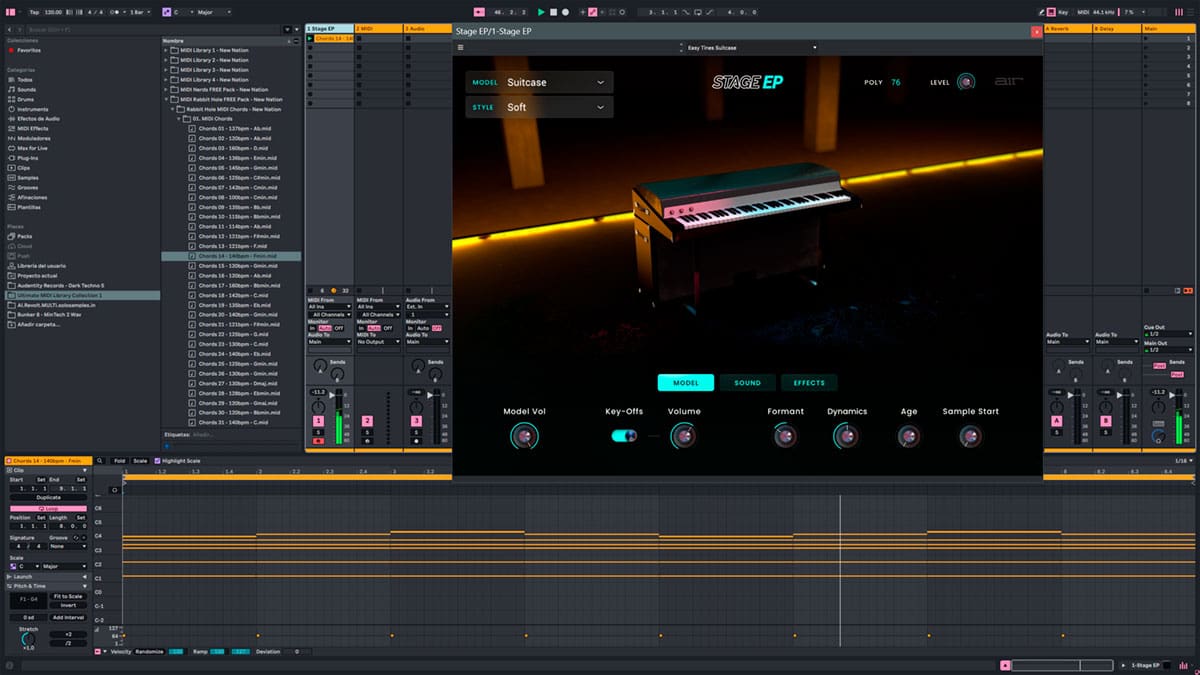This screenshot has height=675, width=1200.
Task: Toggle the Highlight Scale checkbox
Action: click(158, 460)
